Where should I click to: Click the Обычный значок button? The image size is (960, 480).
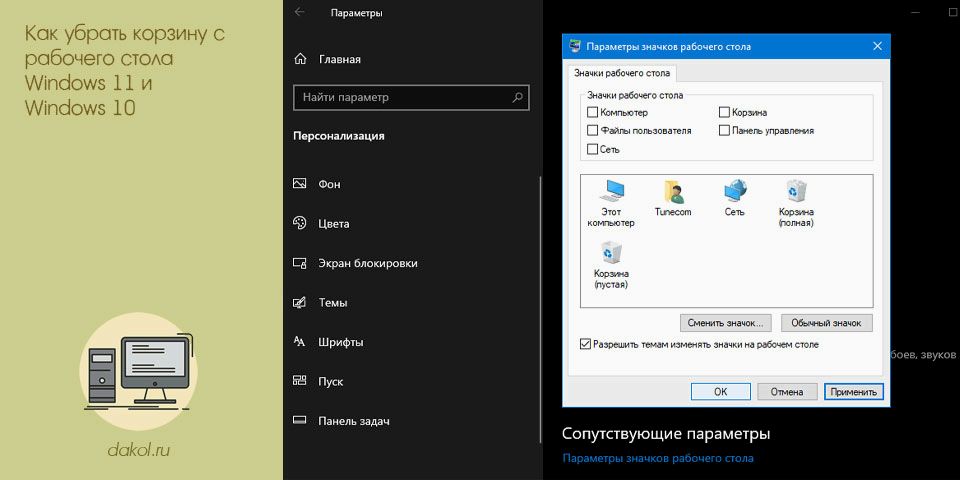826,323
